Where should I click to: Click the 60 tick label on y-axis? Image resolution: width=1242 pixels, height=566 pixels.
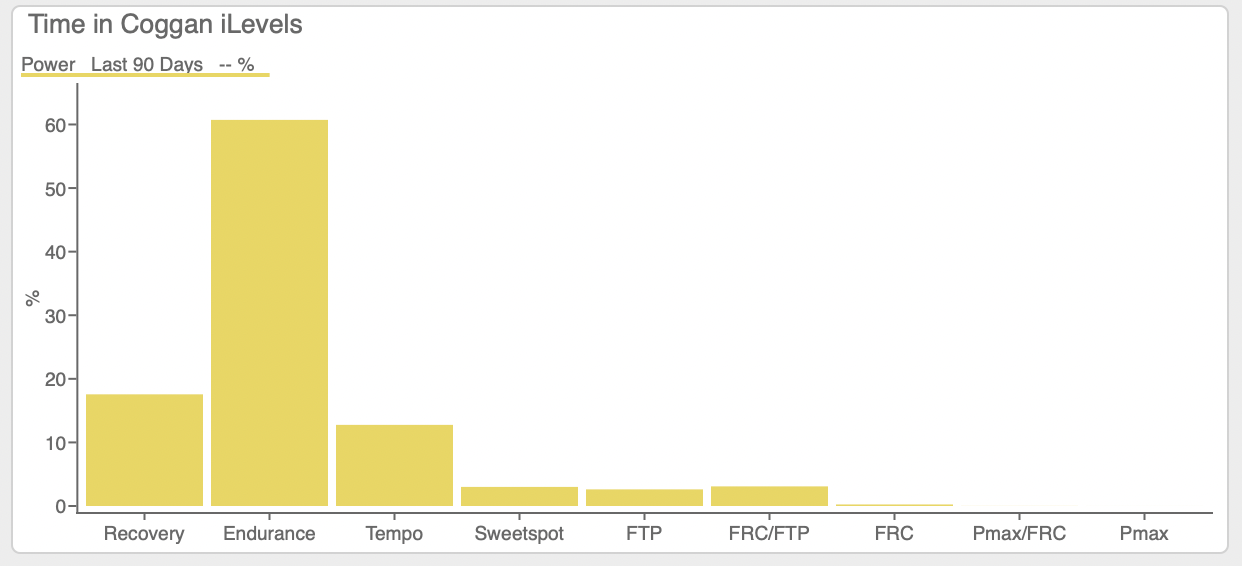[54, 125]
